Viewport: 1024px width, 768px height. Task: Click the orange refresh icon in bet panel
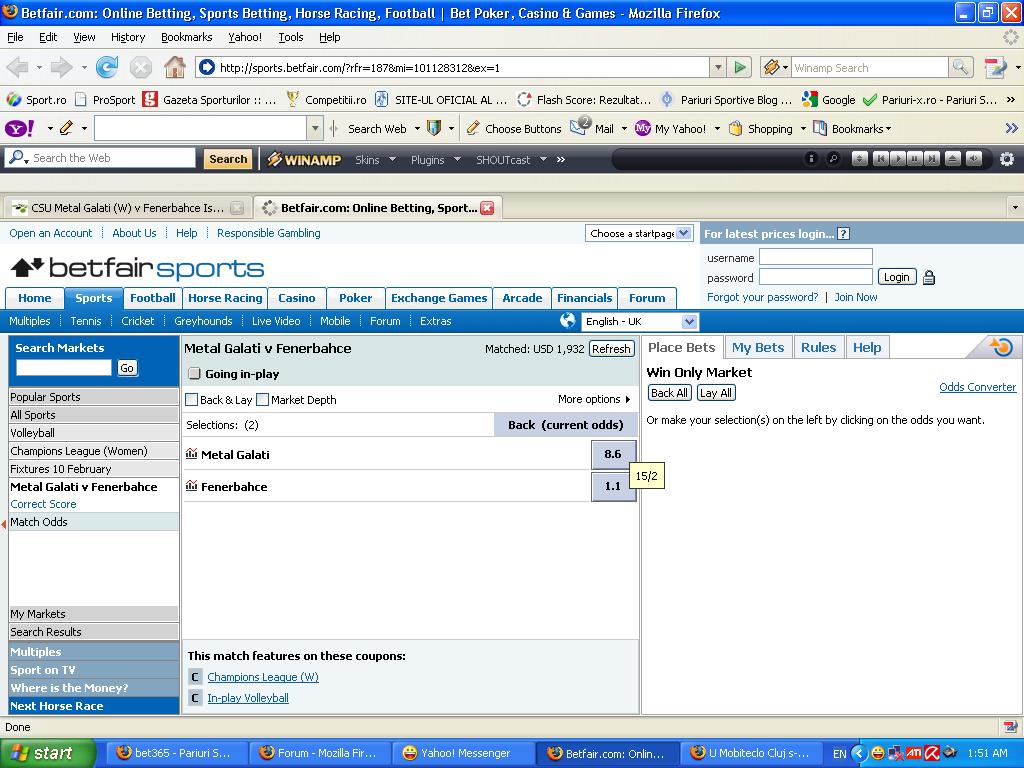point(1000,347)
